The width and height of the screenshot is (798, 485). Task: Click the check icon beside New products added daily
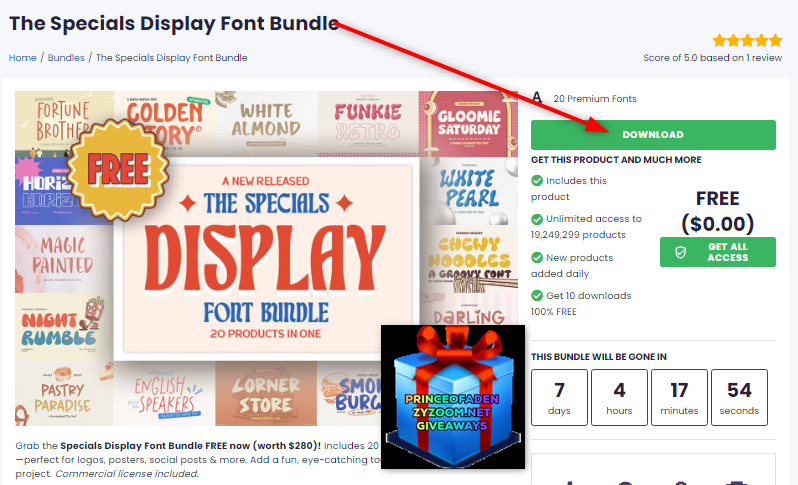537,258
